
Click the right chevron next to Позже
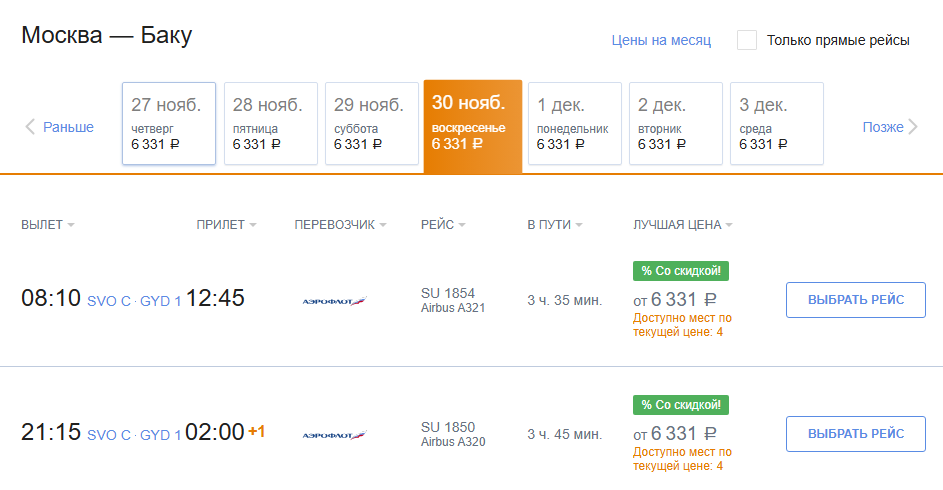(913, 127)
